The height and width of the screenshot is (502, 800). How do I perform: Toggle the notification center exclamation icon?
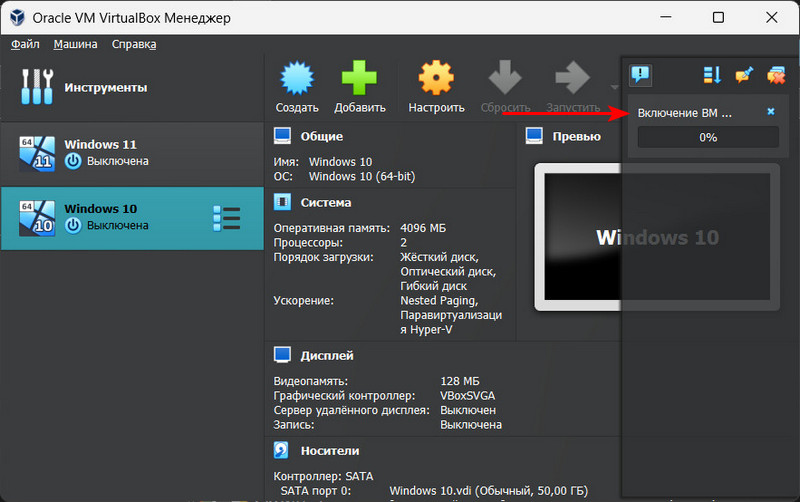[640, 76]
